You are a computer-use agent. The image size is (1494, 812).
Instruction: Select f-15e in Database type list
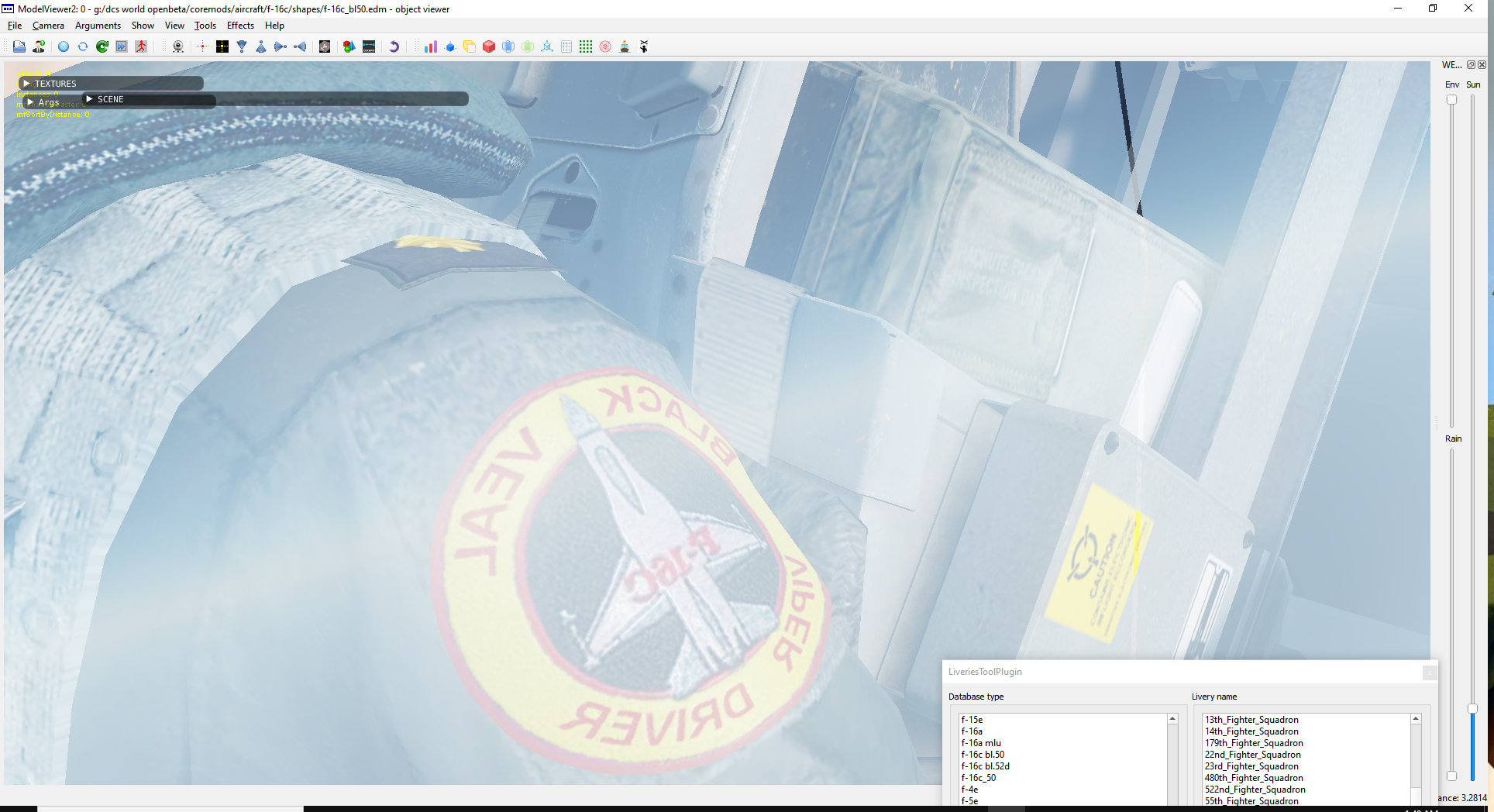pos(1063,720)
